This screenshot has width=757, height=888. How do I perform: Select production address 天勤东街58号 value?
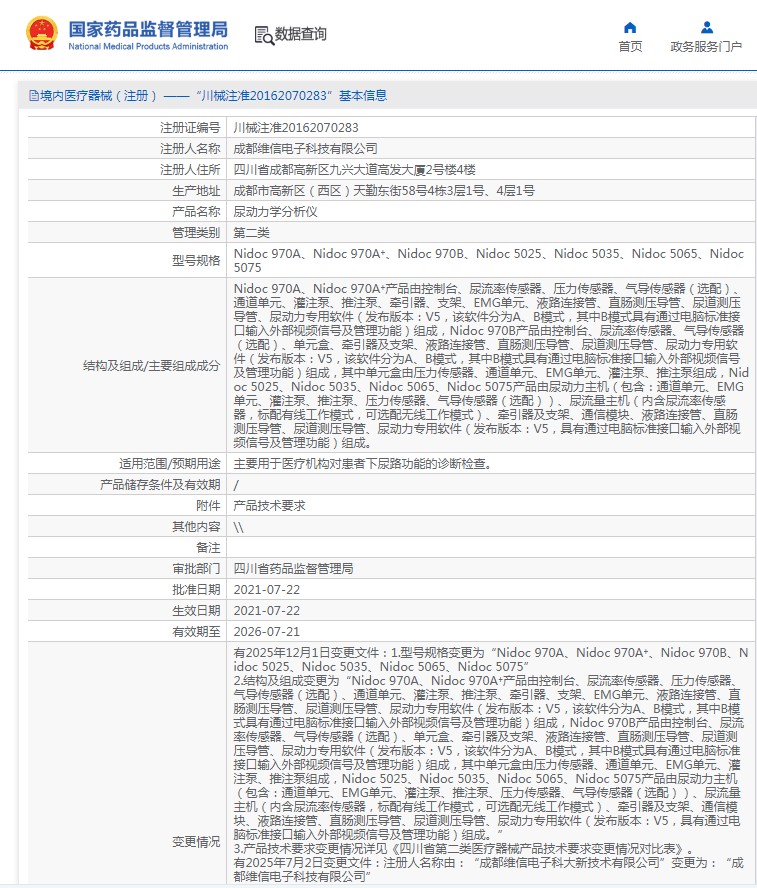(x=384, y=191)
